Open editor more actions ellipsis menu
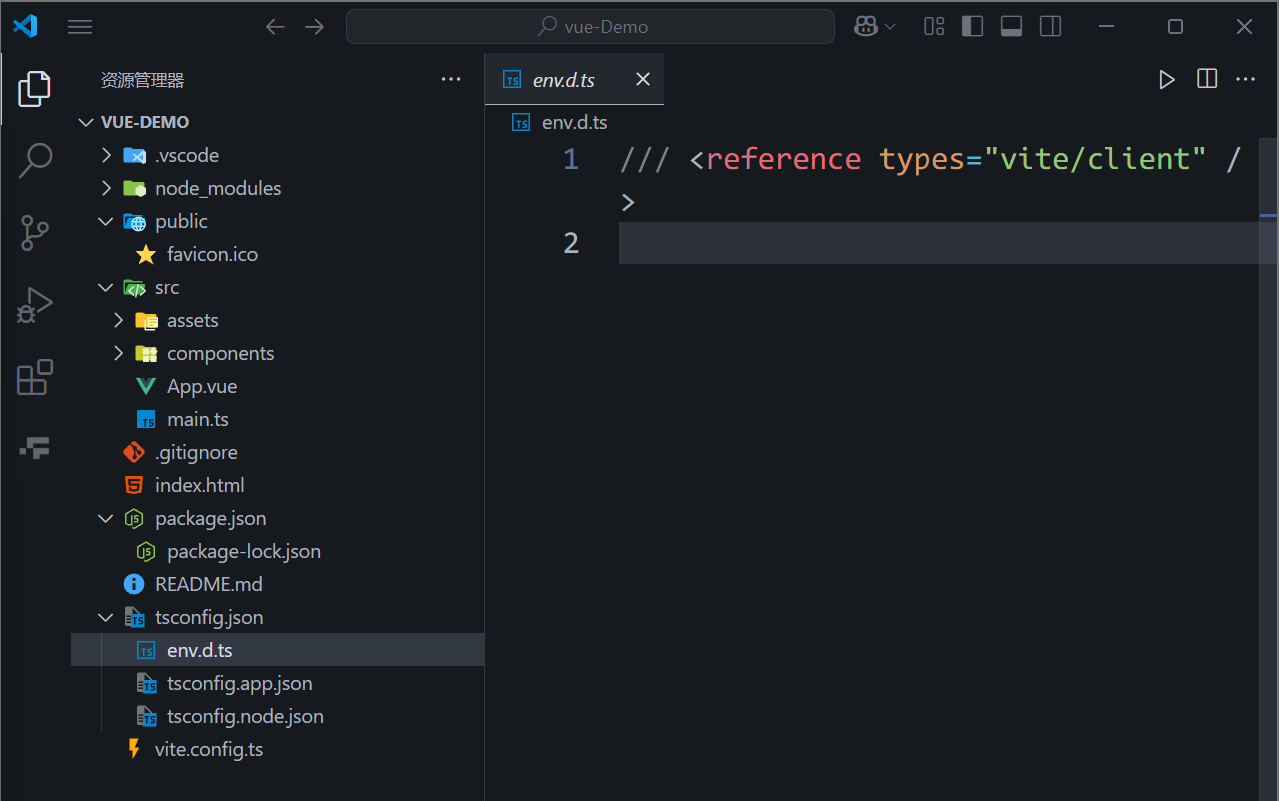1279x801 pixels. coord(1245,79)
